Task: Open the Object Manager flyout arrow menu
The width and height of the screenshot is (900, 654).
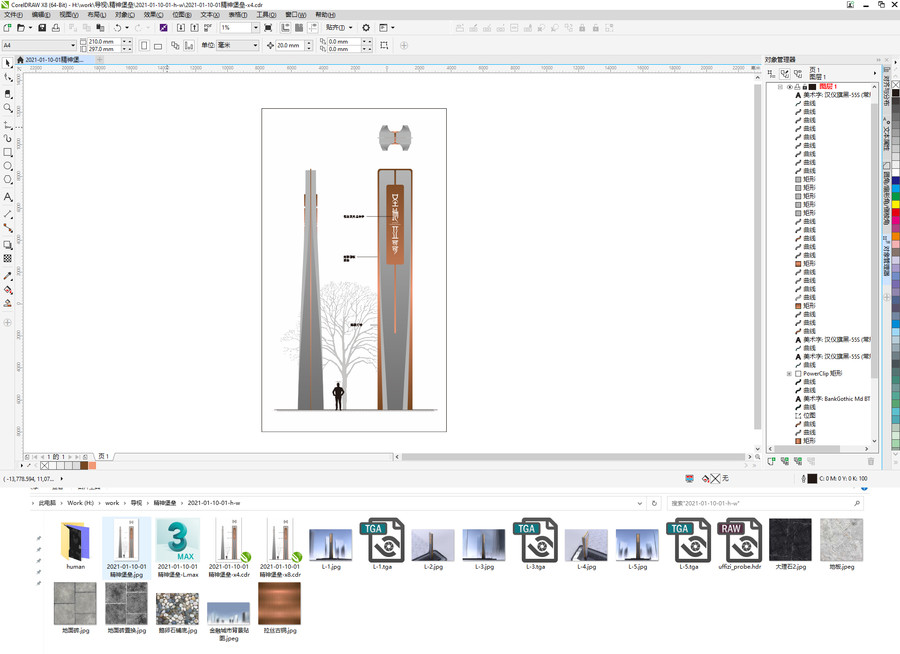Action: 875,73
